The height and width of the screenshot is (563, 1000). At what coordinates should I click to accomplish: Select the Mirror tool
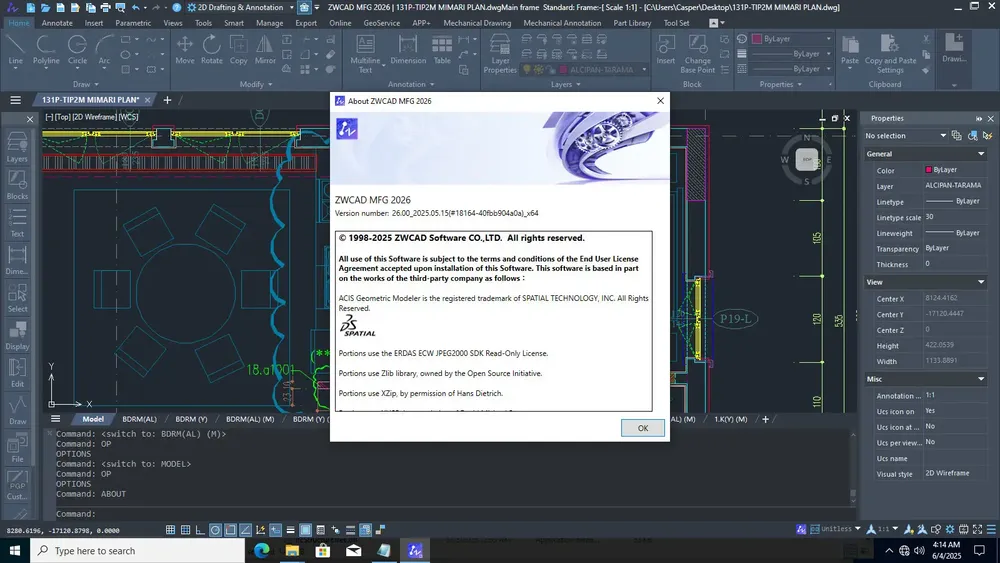coord(265,50)
